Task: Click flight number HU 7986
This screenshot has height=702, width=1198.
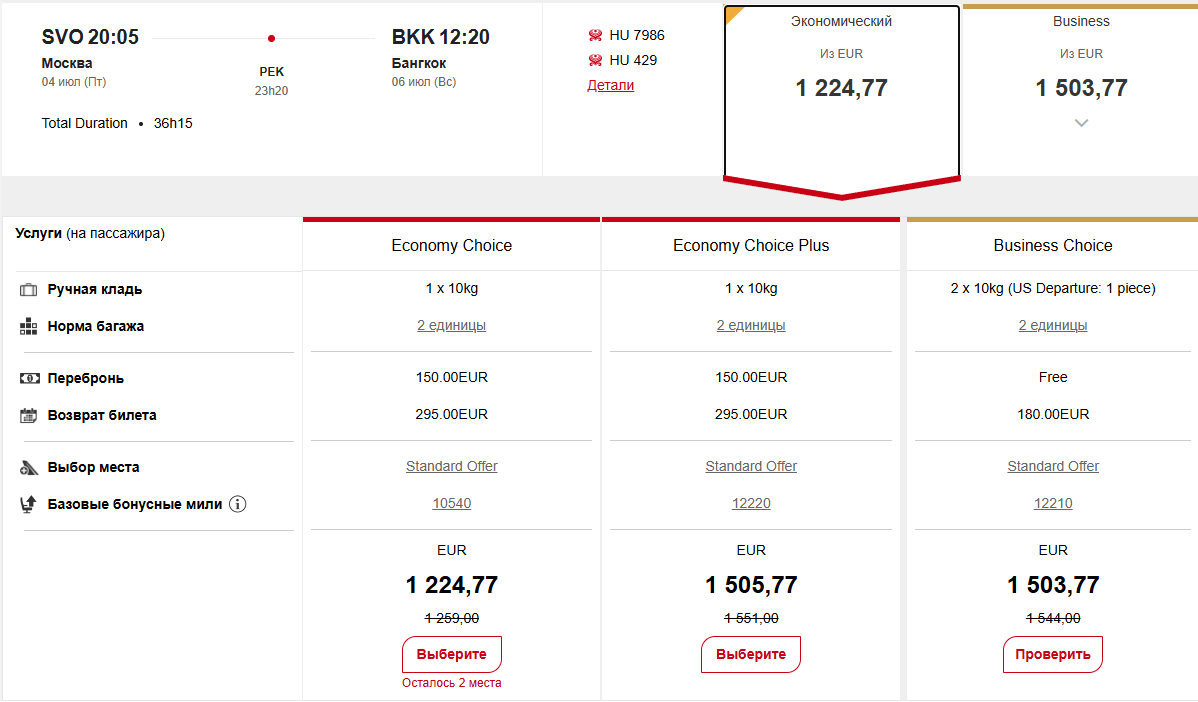Action: tap(636, 35)
